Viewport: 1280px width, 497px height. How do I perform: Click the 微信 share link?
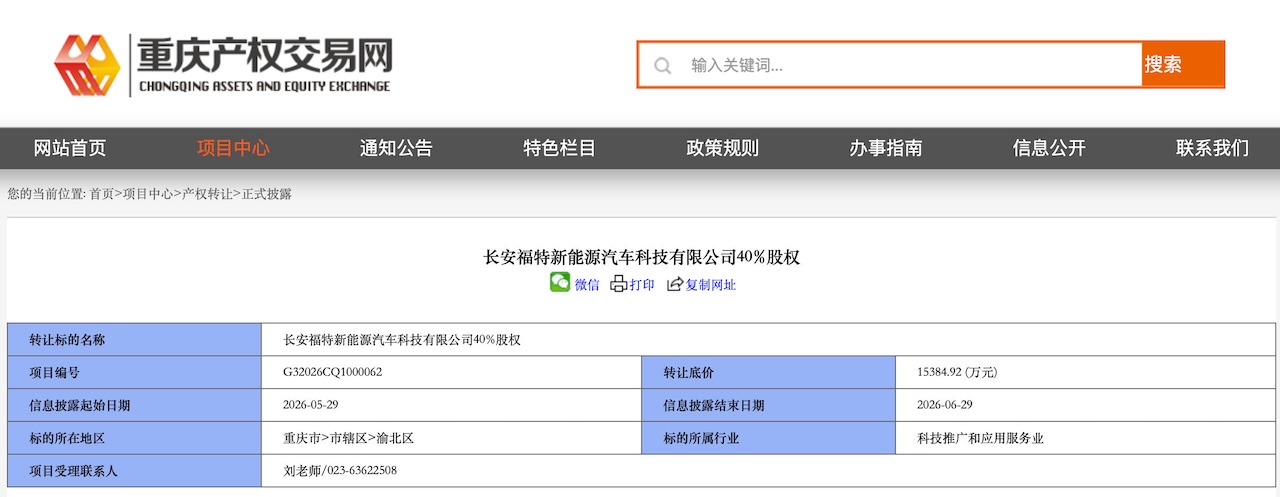(587, 285)
